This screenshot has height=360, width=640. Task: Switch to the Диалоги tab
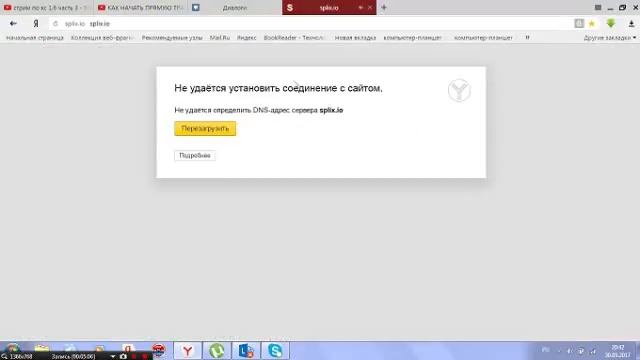coord(235,7)
